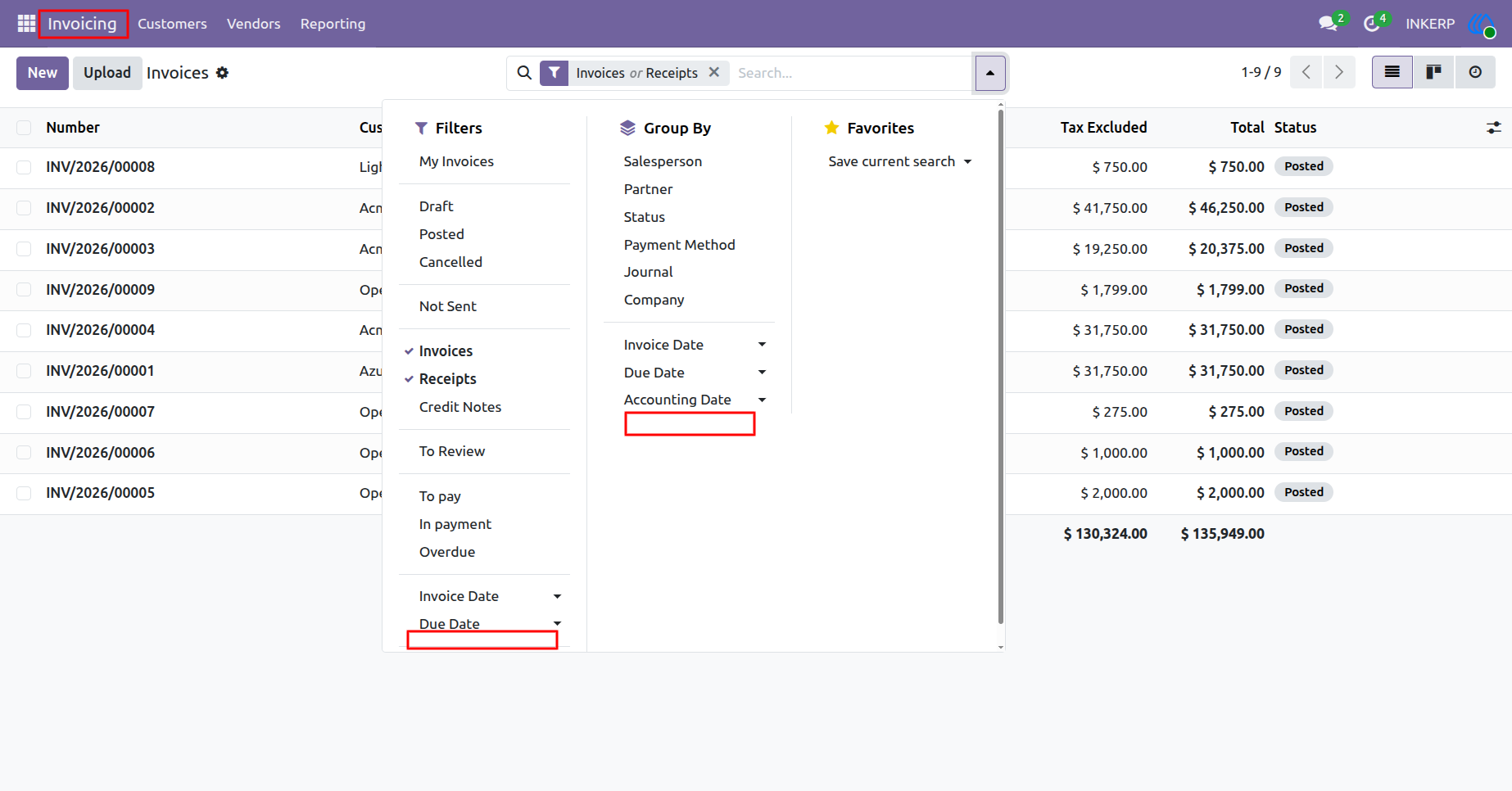Open the user avatar menu
The width and height of the screenshot is (1512, 791).
(1482, 24)
